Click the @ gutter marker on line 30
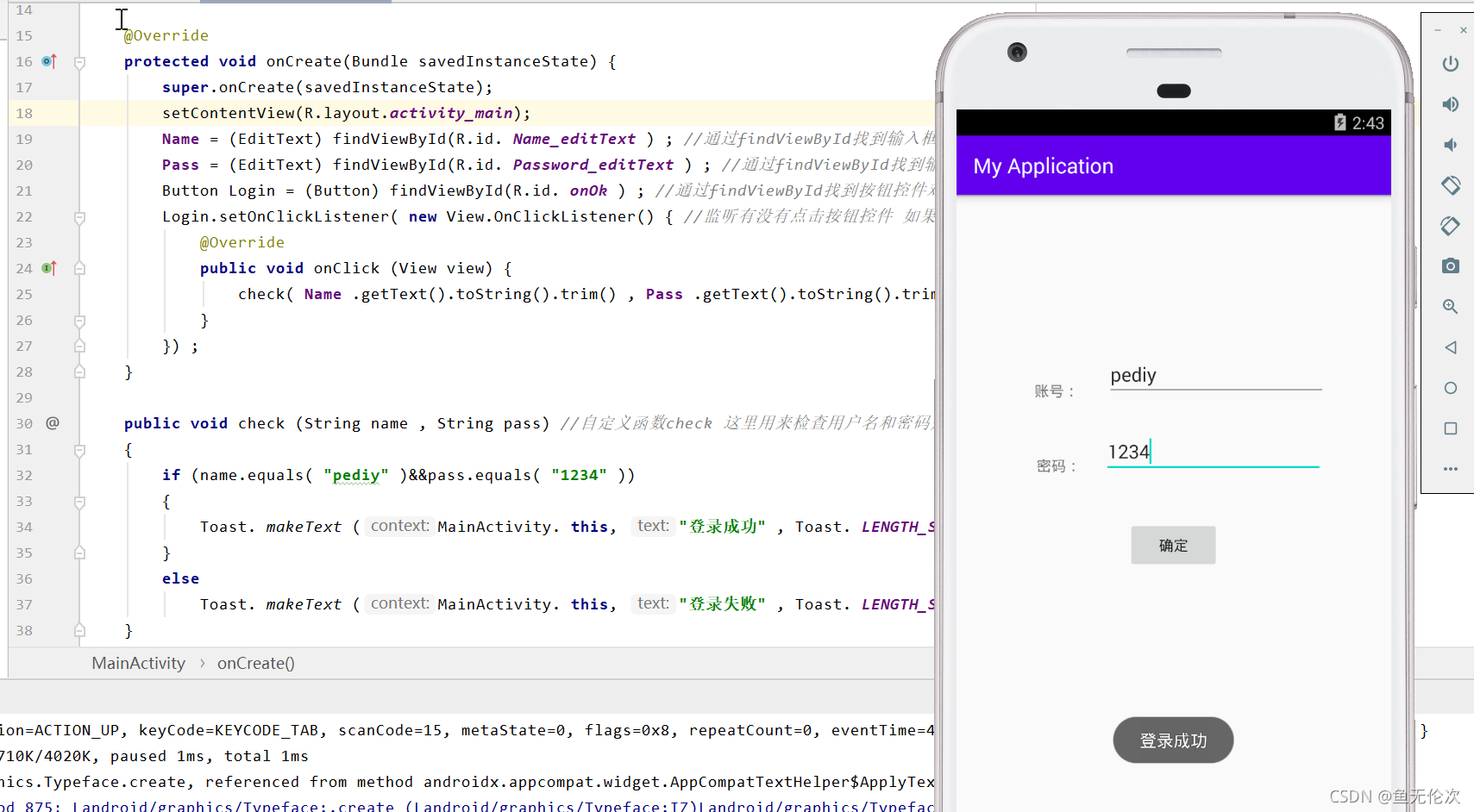The width and height of the screenshot is (1474, 812). click(x=53, y=423)
